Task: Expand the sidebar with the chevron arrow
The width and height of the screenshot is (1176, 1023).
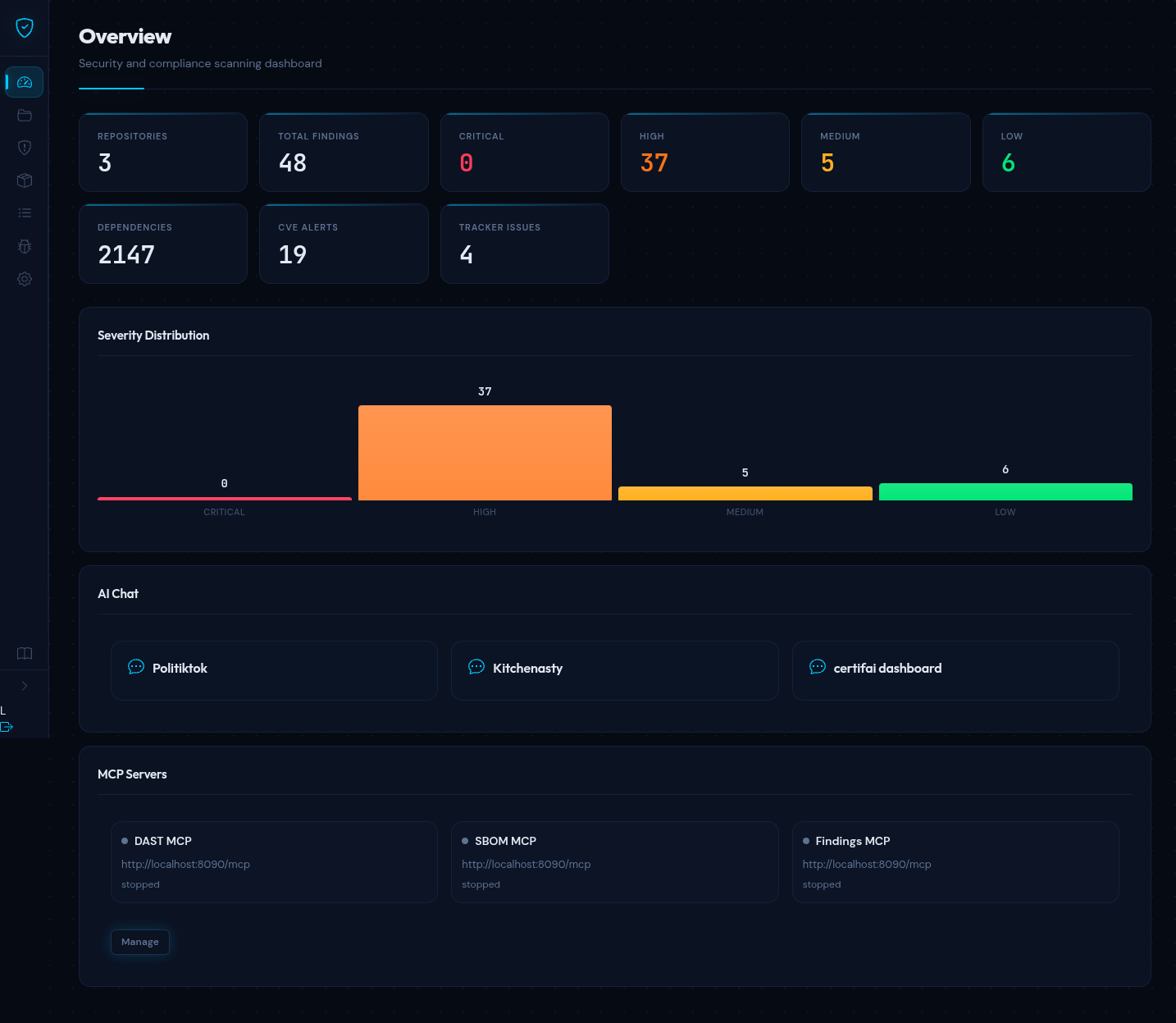Action: tap(25, 686)
